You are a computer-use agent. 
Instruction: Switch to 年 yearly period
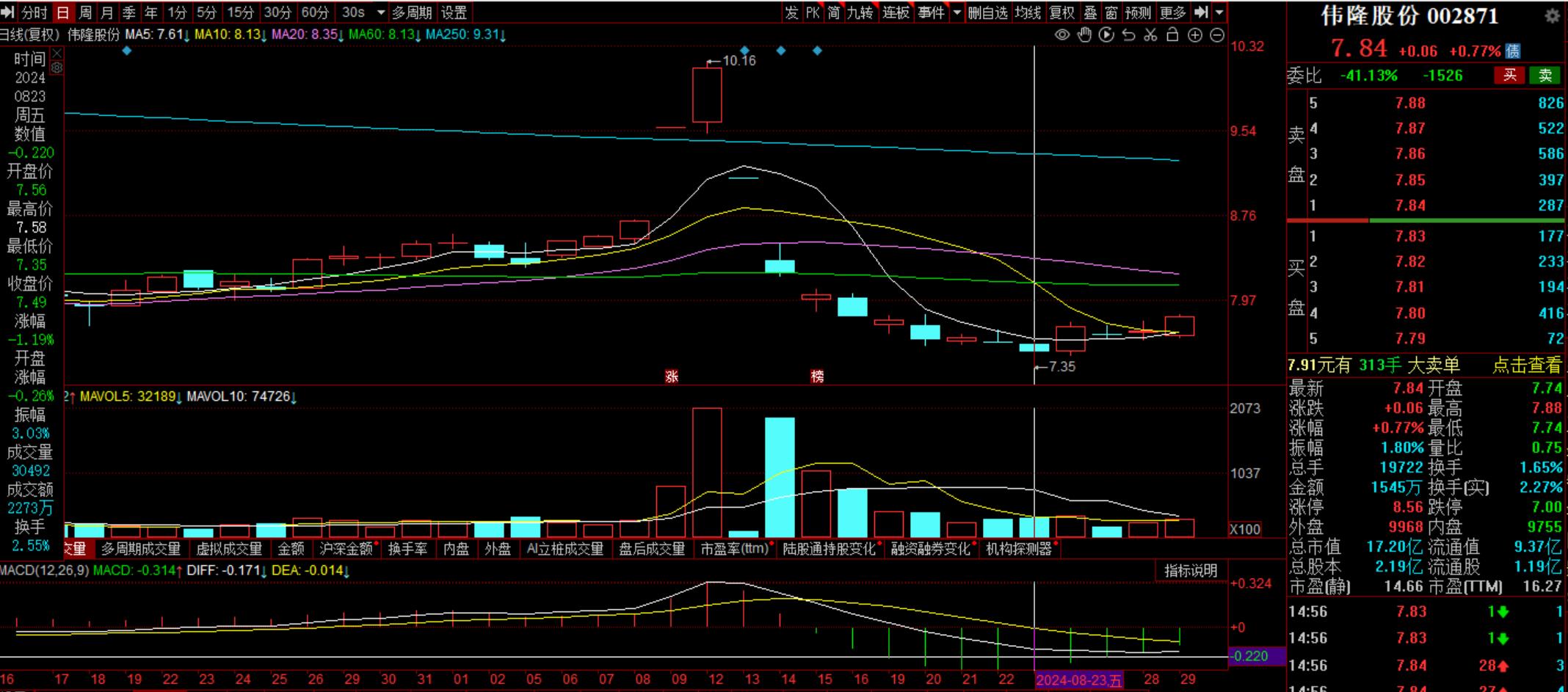tap(151, 12)
